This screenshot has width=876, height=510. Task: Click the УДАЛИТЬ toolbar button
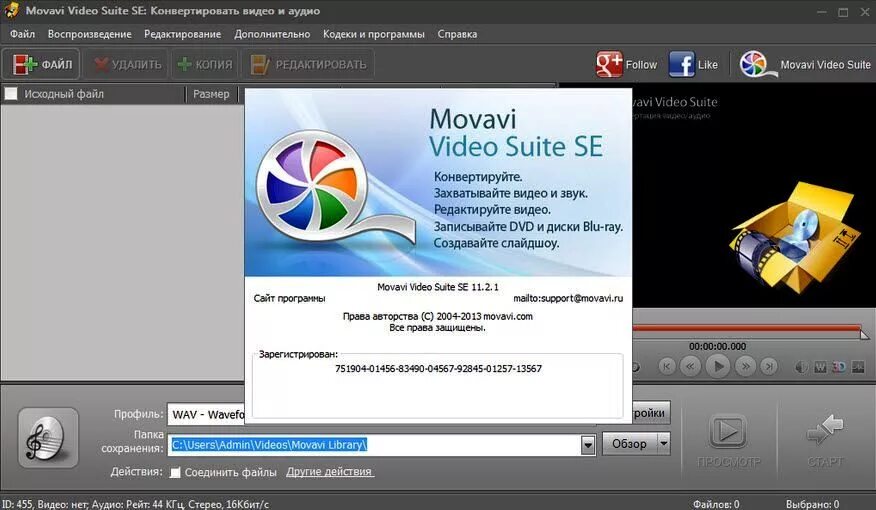127,64
